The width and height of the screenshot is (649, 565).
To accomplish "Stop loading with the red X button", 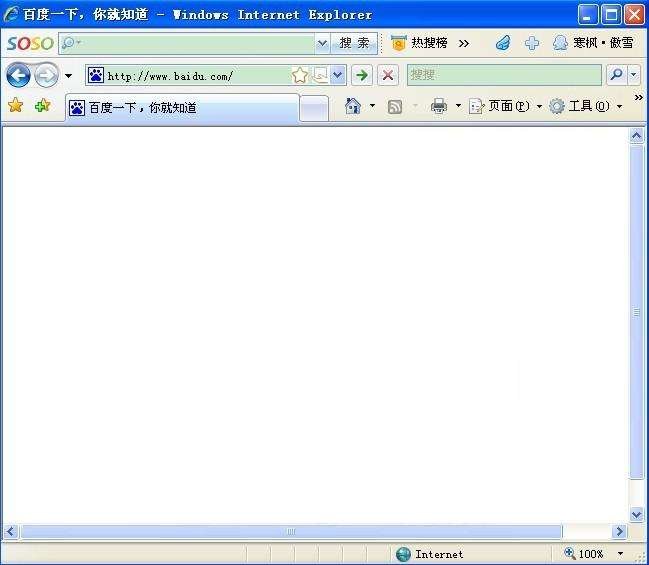I will (x=388, y=75).
